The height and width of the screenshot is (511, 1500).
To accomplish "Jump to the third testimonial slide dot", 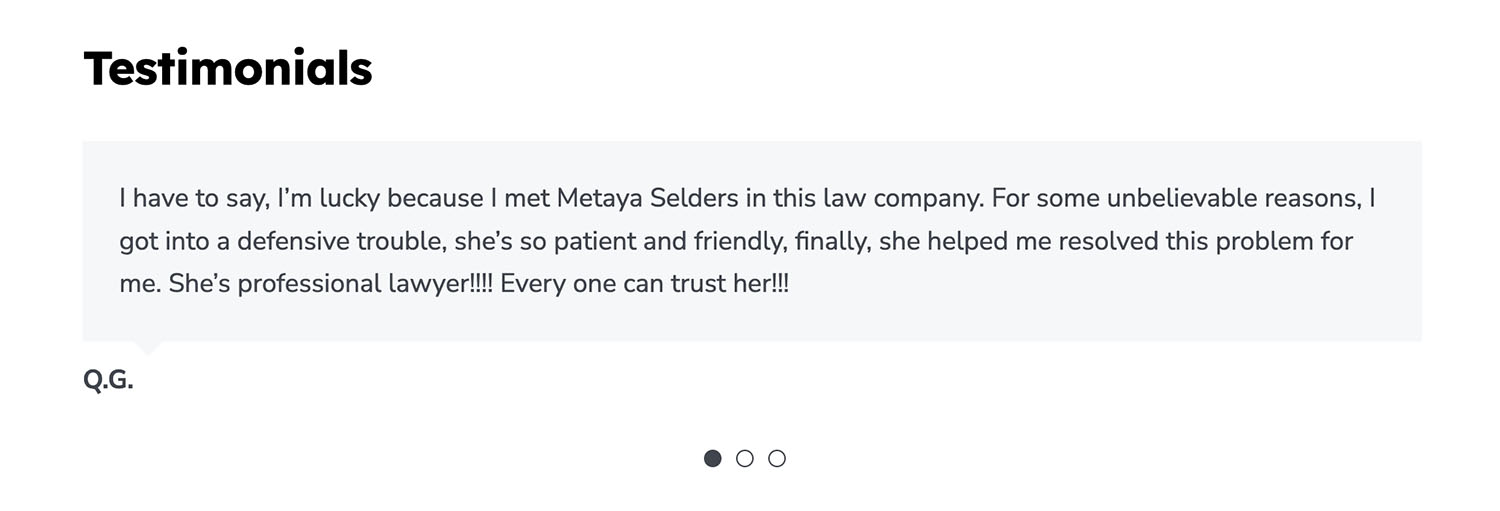I will pyautogui.click(x=777, y=458).
